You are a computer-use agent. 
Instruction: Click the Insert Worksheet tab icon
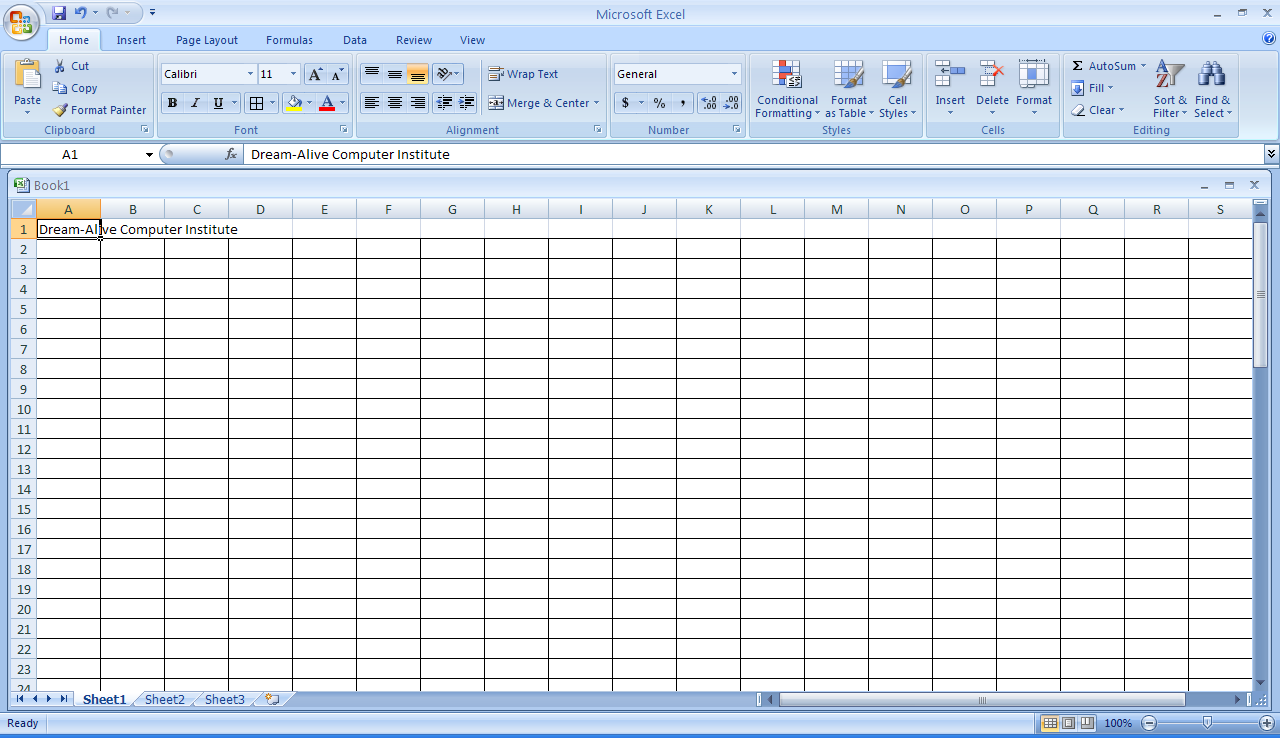tap(271, 699)
